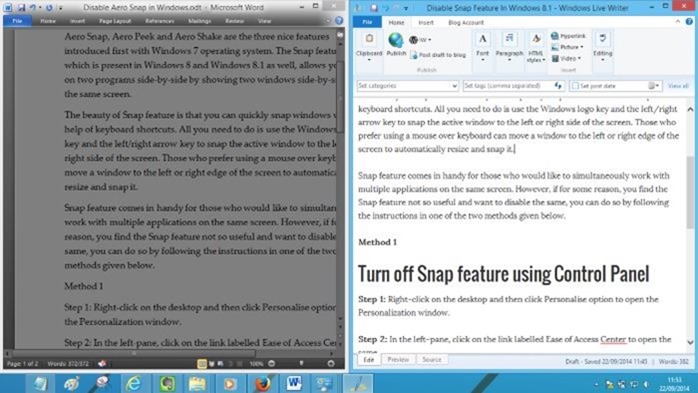This screenshot has height=393, width=698.
Task: Open the Set categories combo box
Action: click(407, 86)
